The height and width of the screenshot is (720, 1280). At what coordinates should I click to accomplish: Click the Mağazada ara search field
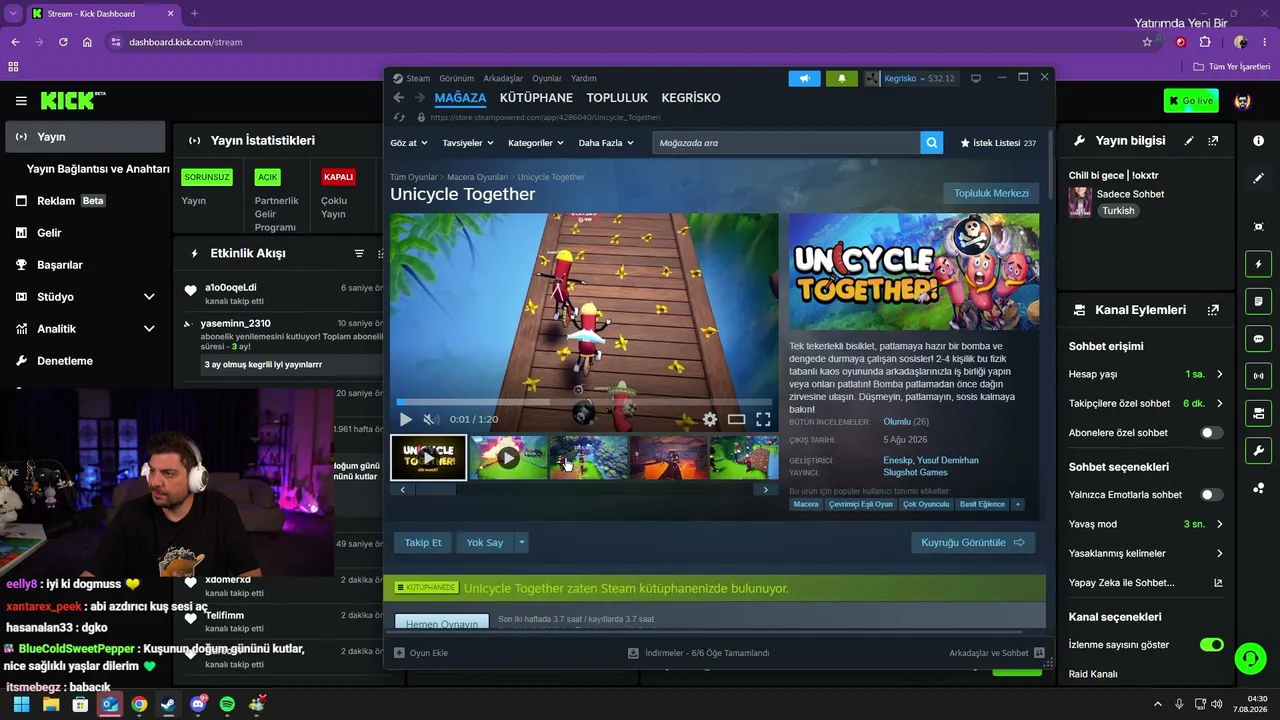(787, 143)
